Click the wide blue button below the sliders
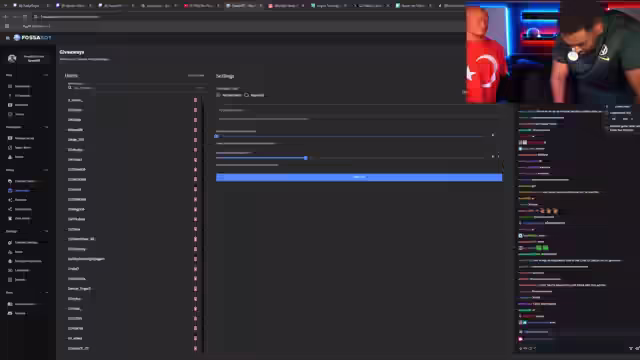This screenshot has width=640, height=360. point(359,177)
